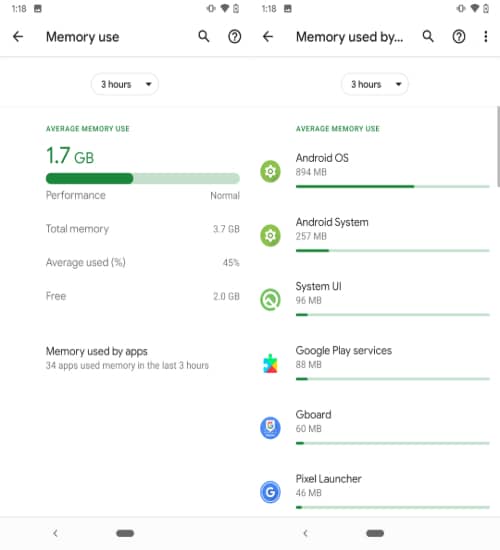The width and height of the screenshot is (500, 550).
Task: Click the Google Play services usage bar
Action: pyautogui.click(x=393, y=379)
